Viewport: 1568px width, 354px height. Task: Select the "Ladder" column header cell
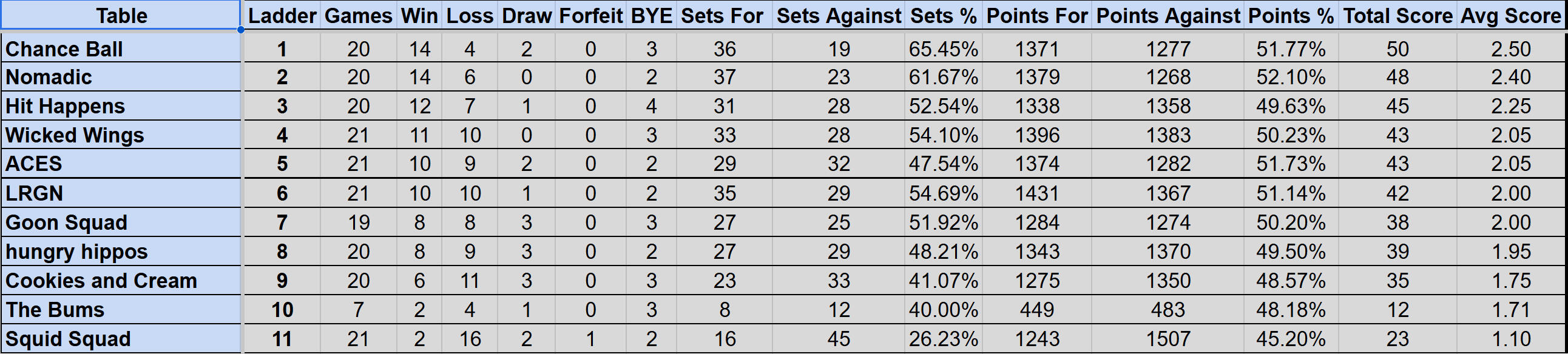[x=282, y=15]
